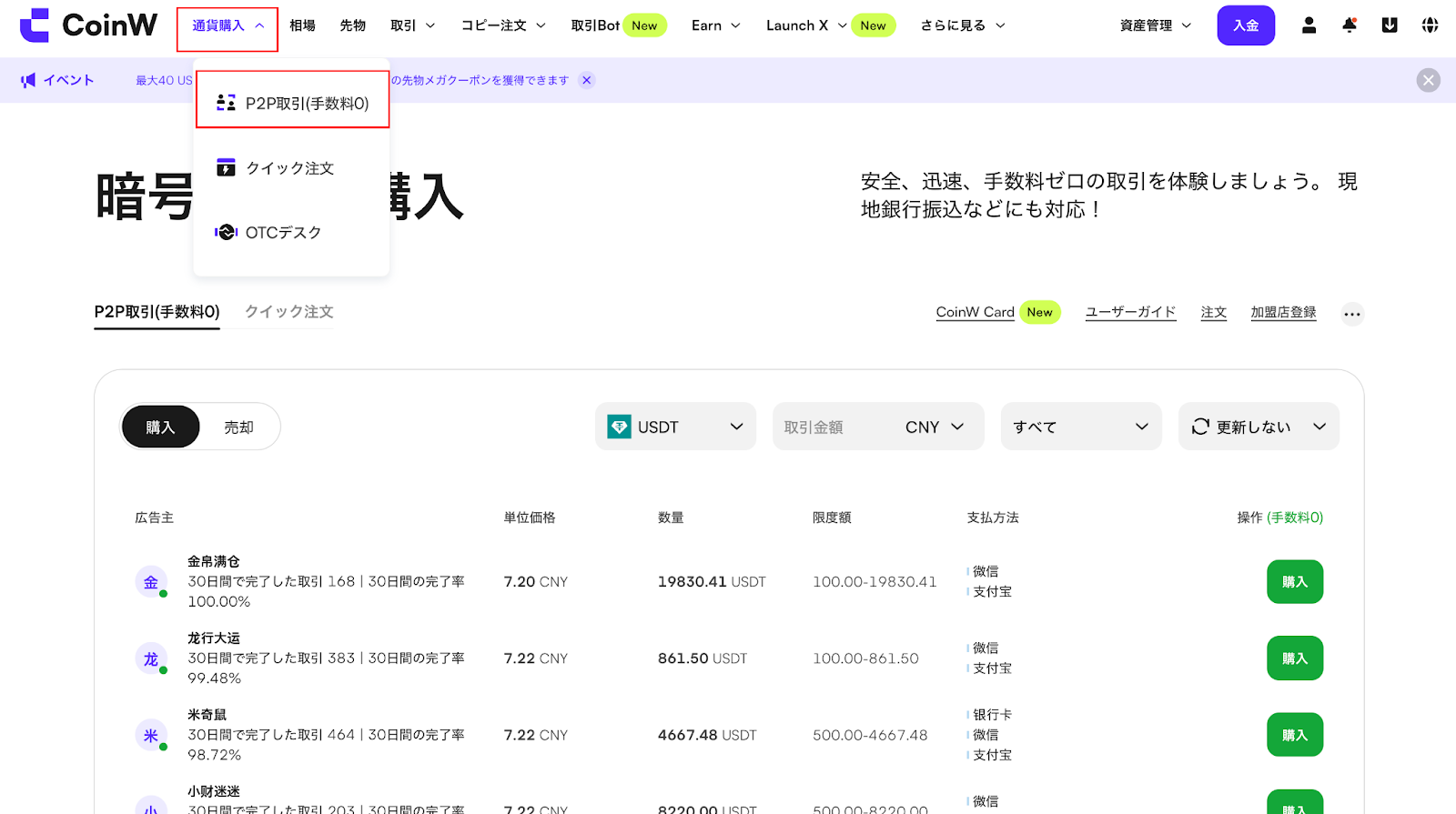Collapse the 通貨購入 nav menu
Screen dimensions: 1456x814
tap(227, 25)
